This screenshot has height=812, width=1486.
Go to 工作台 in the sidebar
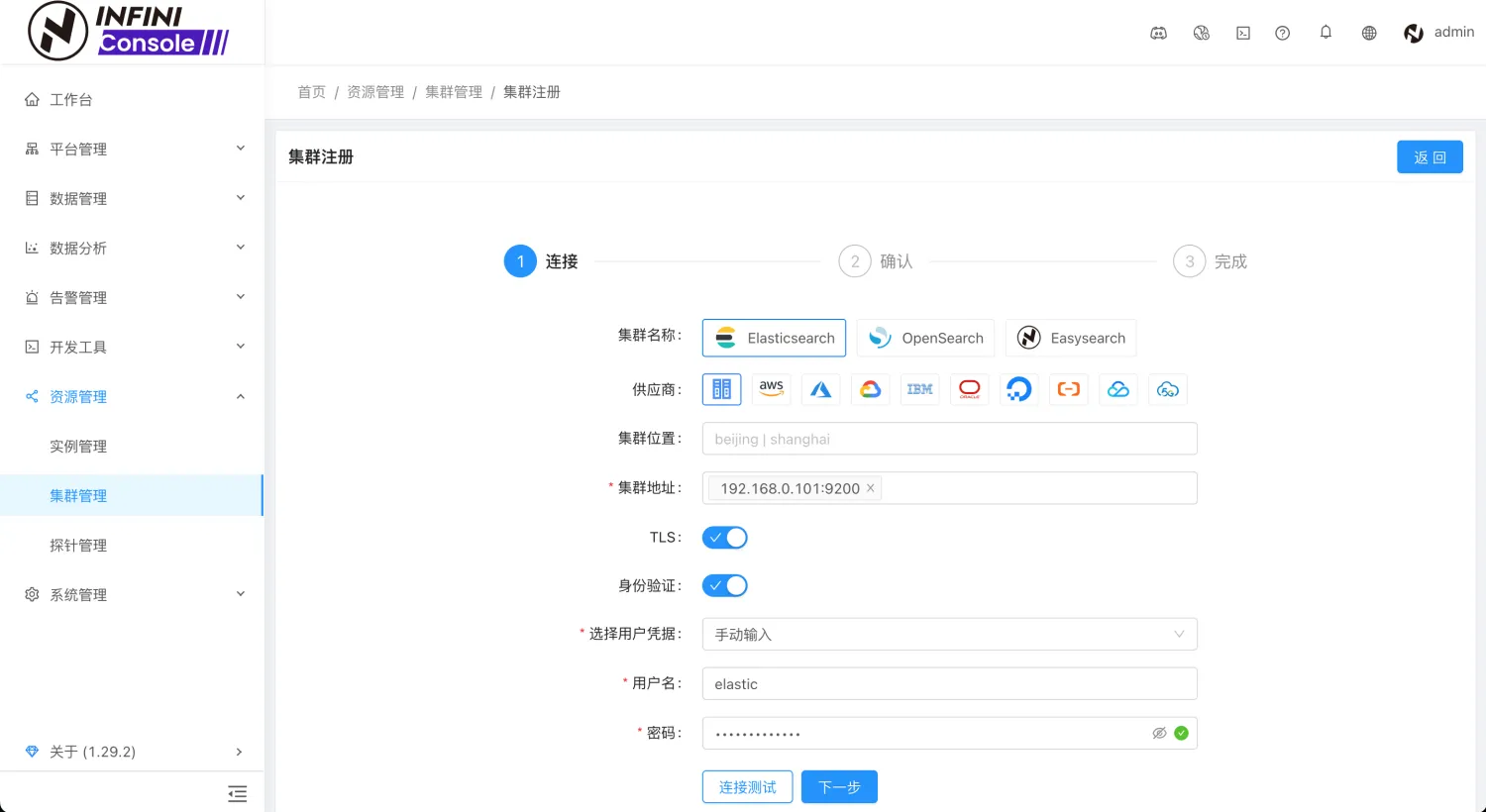(132, 99)
